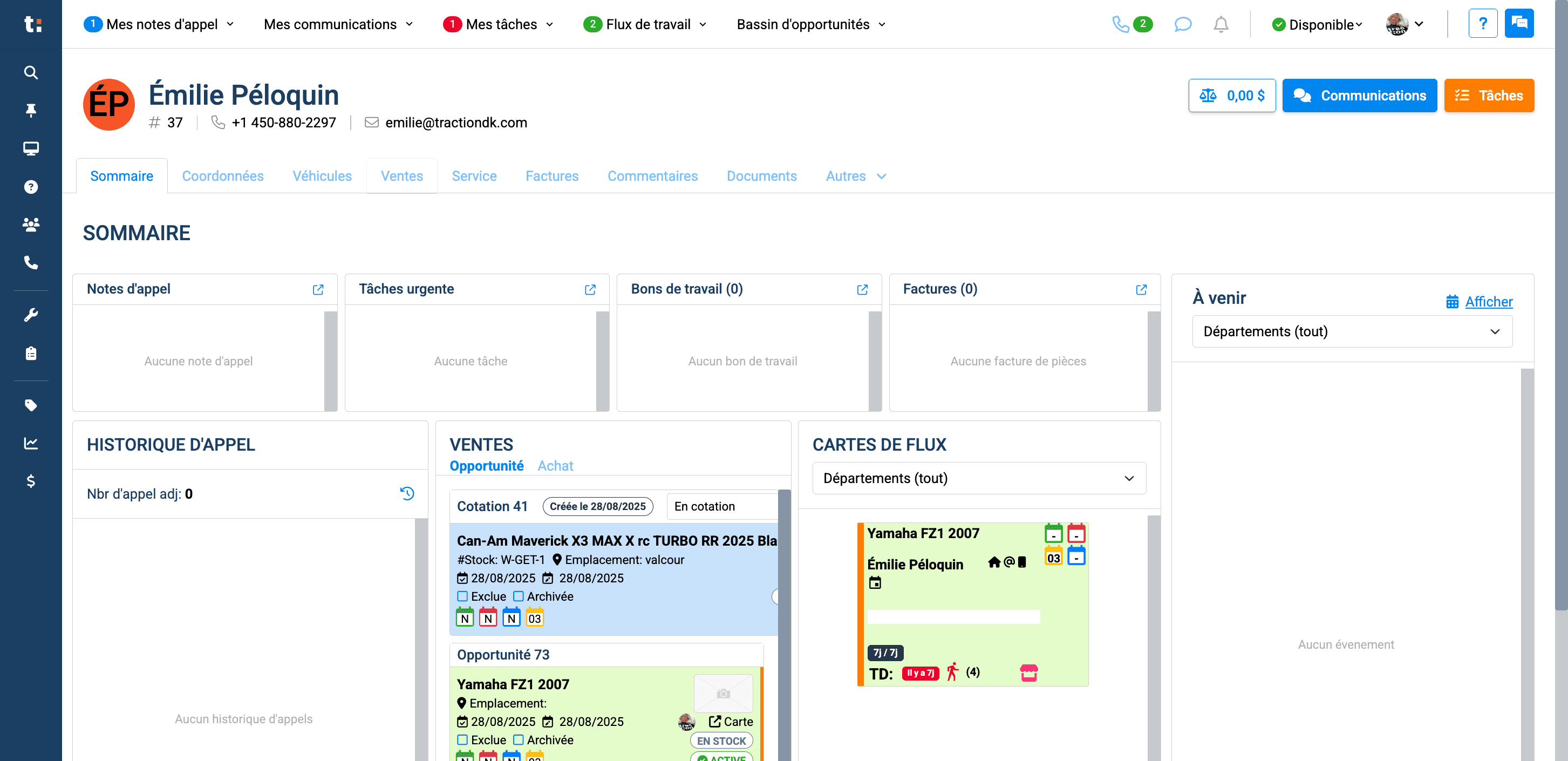Switch to the Service tab
The image size is (1568, 761).
474,176
